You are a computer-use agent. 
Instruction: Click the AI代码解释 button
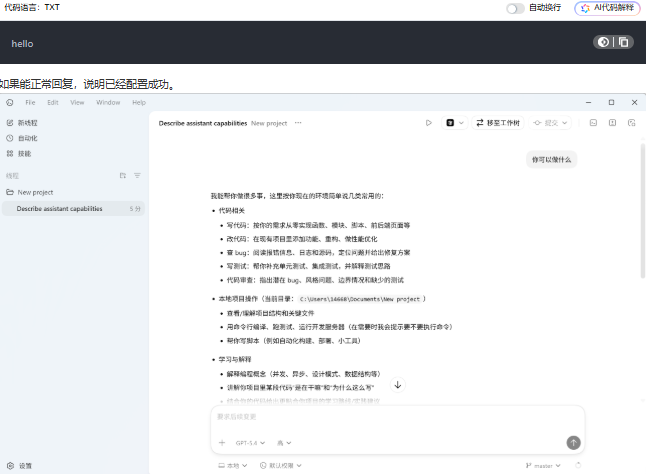tap(607, 8)
